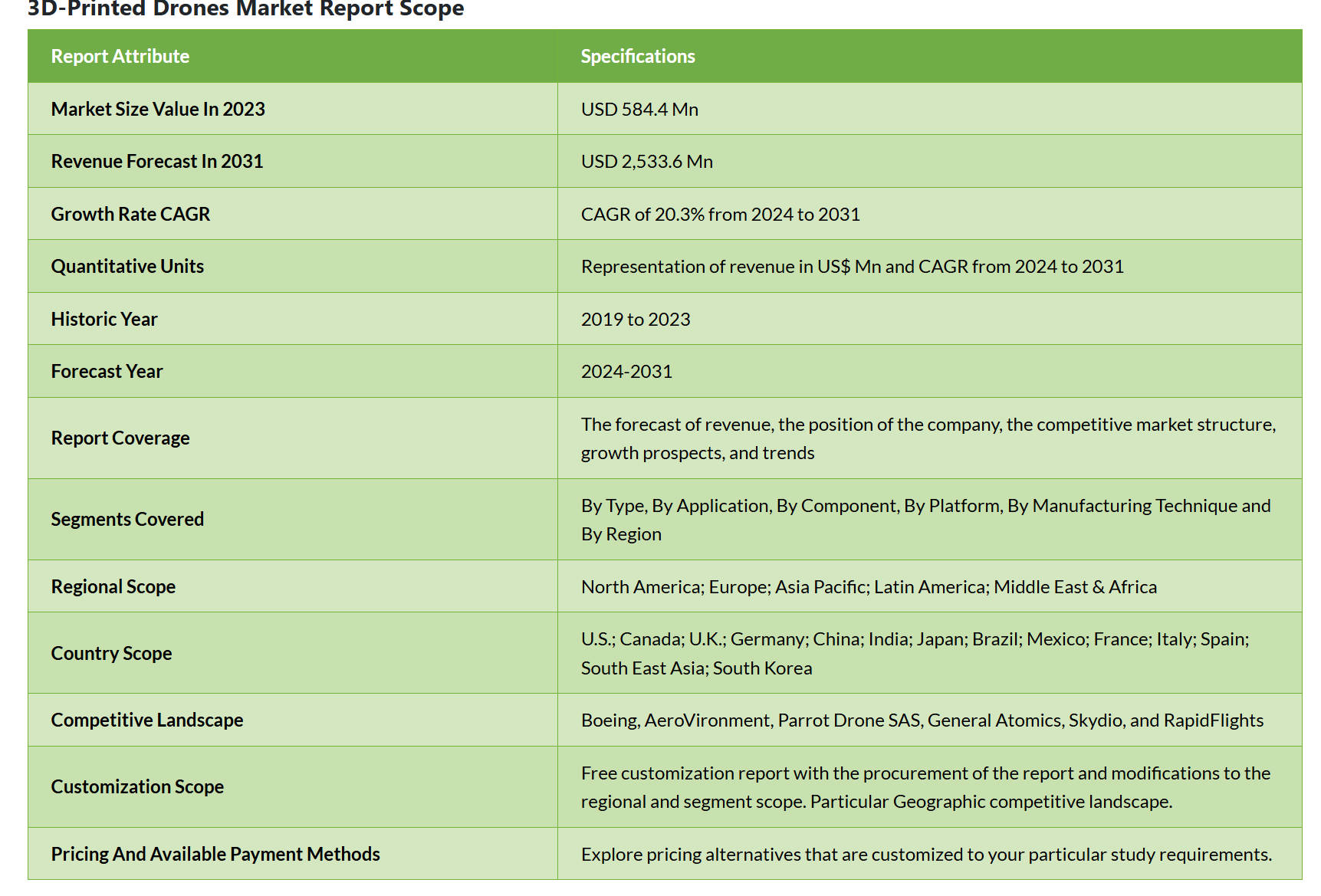Click the 'Report Attribute' column header
Viewport: 1321px width, 896px height.
(120, 57)
